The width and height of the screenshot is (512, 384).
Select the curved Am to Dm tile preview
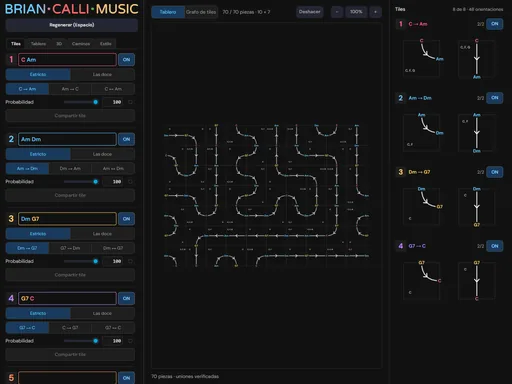[421, 133]
